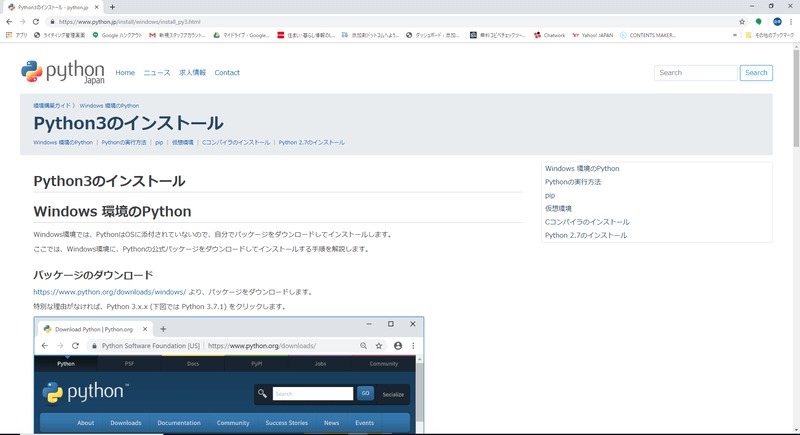Screen dimensions: 800x435
Task: Click the Python Japan logo
Action: (x=63, y=72)
